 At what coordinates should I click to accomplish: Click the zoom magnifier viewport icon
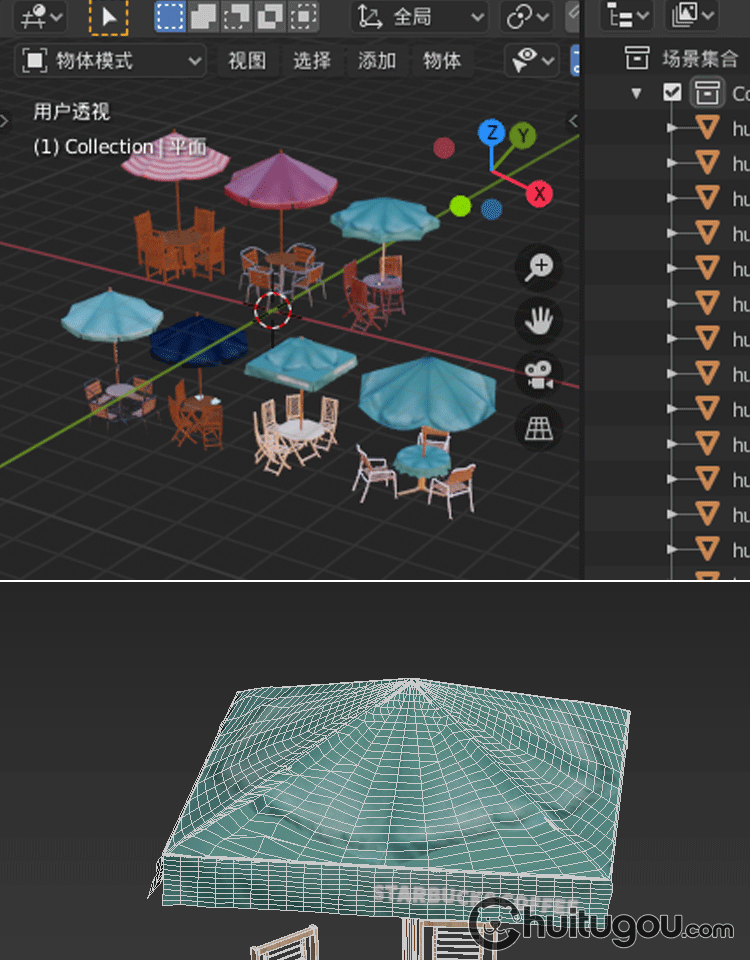click(x=540, y=267)
